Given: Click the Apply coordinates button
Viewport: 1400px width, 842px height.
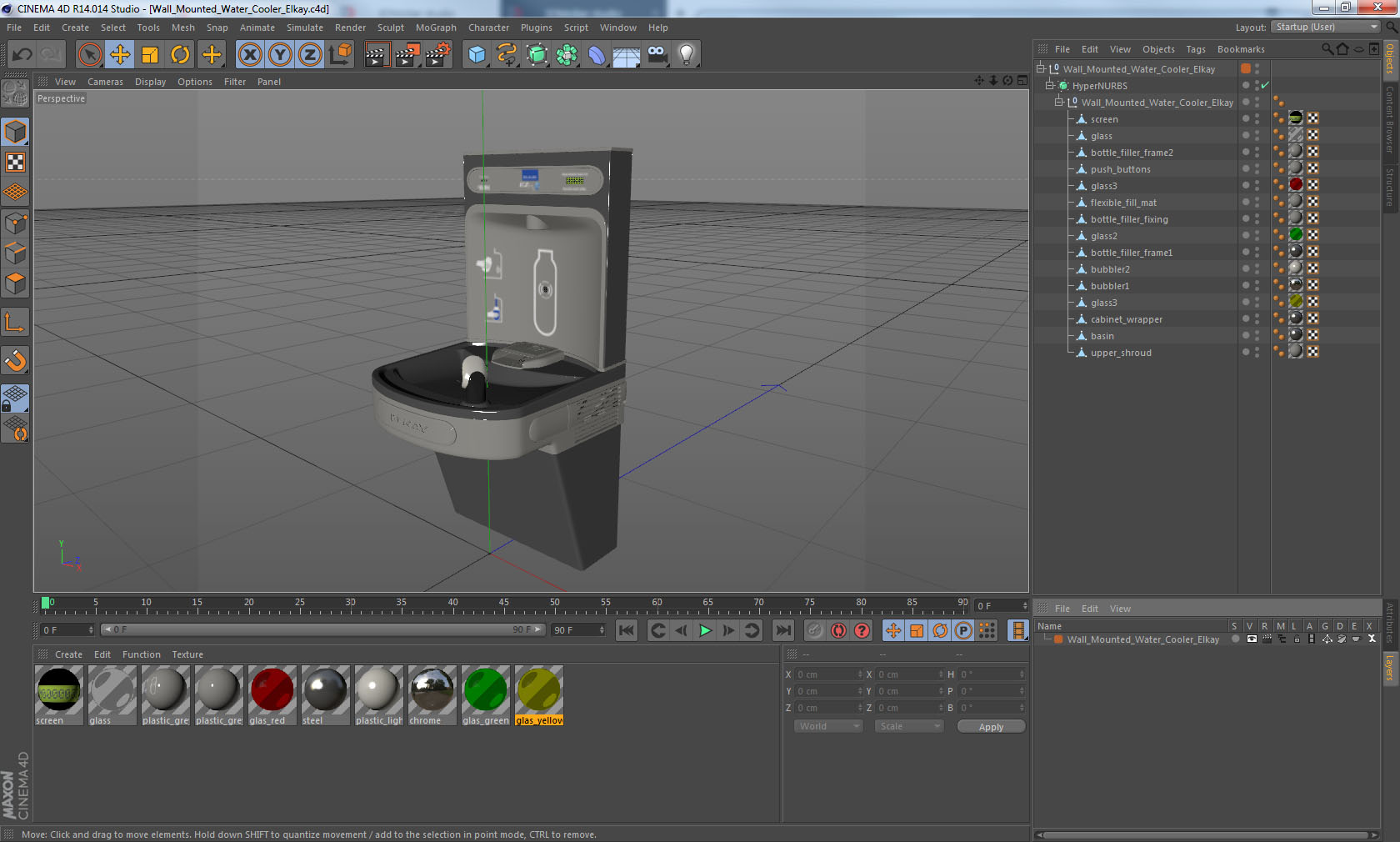Looking at the screenshot, I should click(991, 727).
